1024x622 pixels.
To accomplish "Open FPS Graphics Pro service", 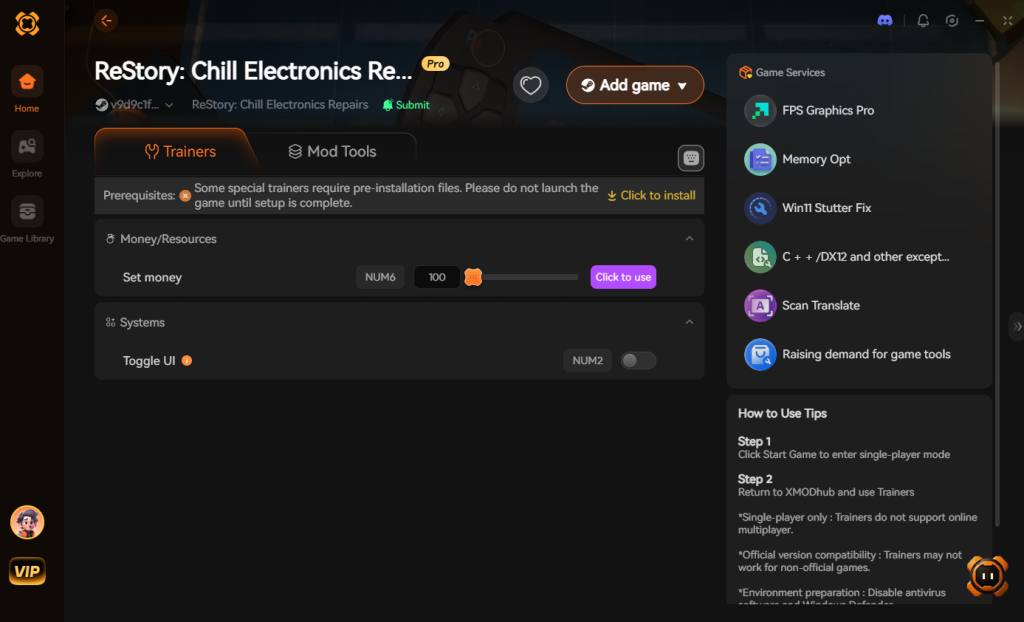I will click(x=810, y=110).
